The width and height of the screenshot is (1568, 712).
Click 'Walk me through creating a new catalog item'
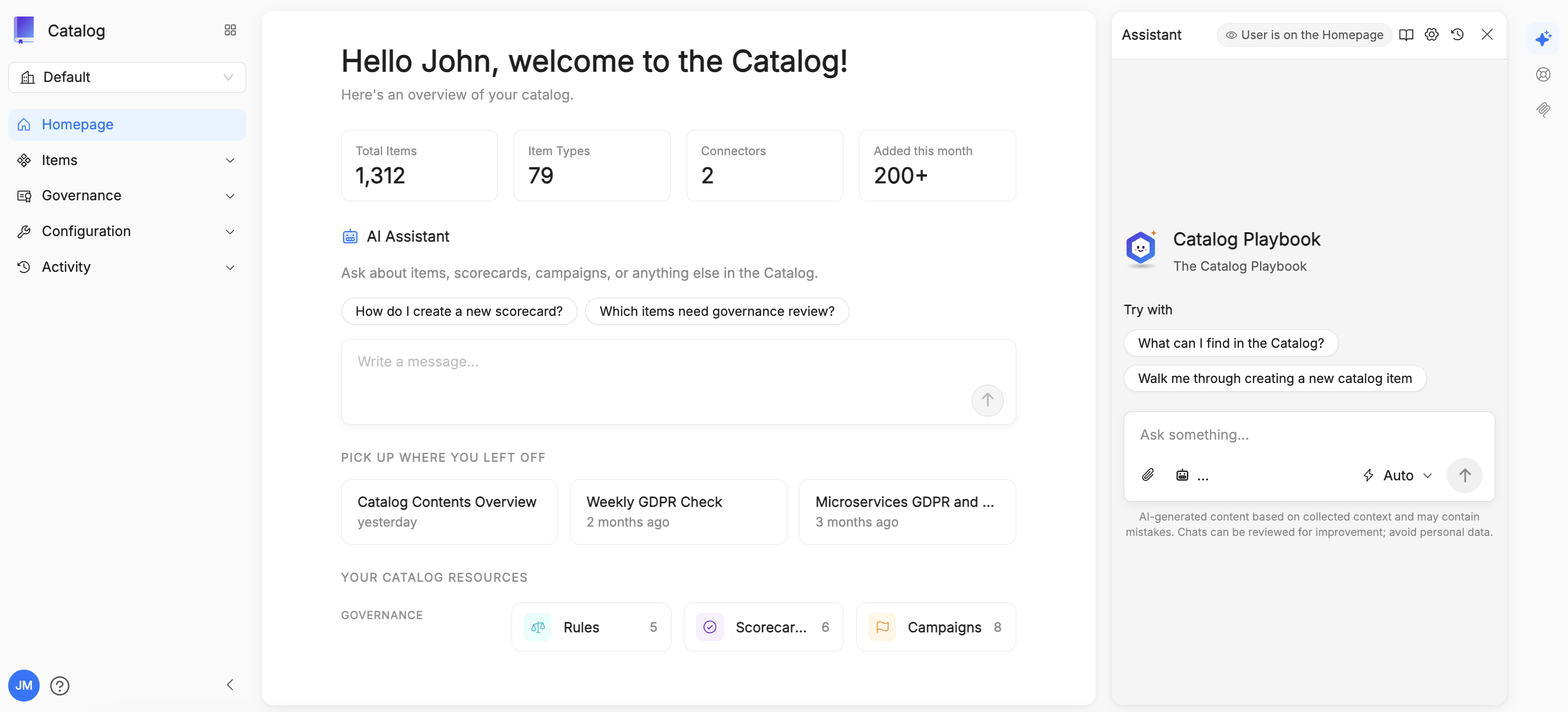click(x=1275, y=379)
